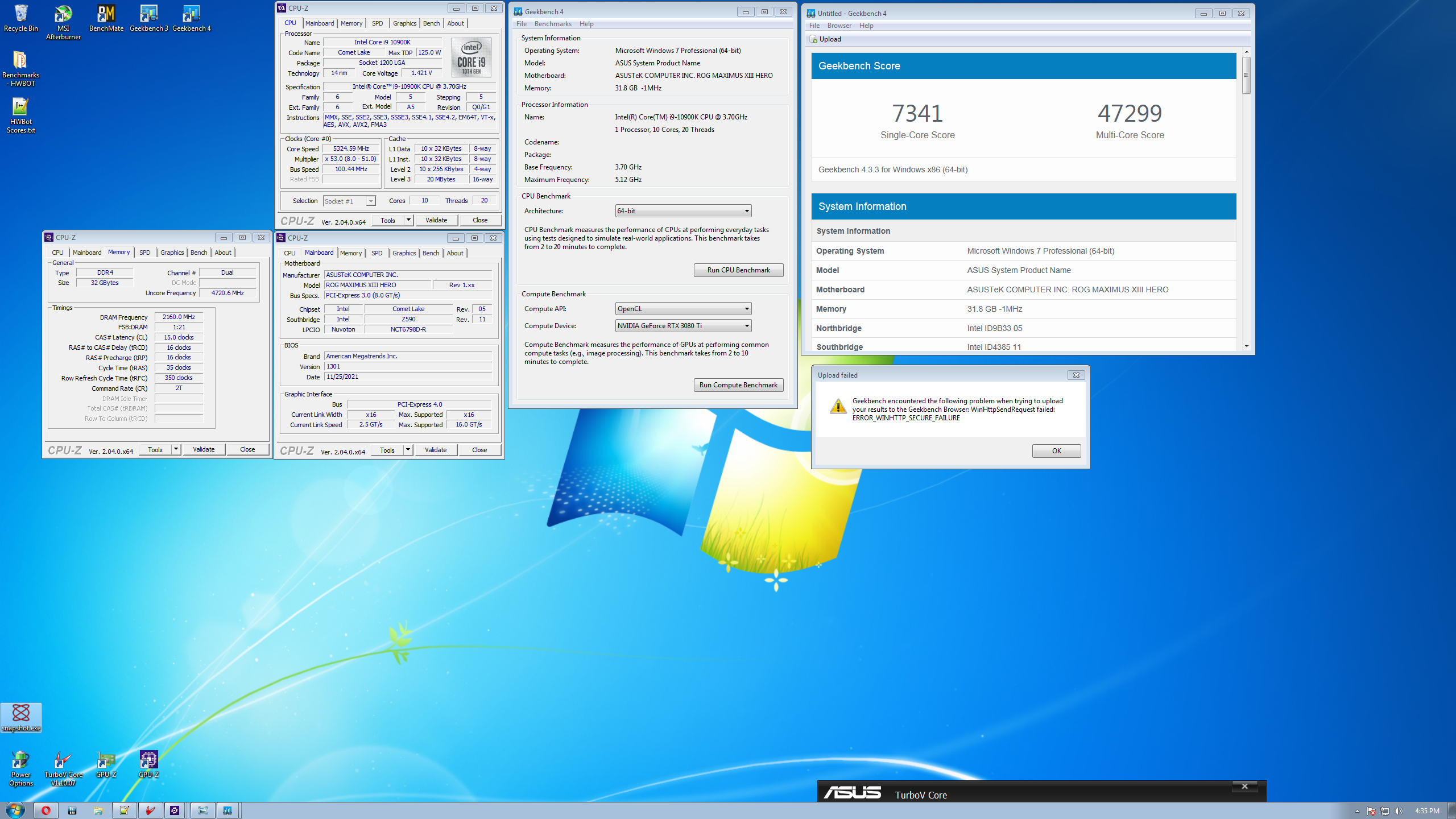Open the Compute API OpenCL dropdown
1456x819 pixels.
coord(683,309)
